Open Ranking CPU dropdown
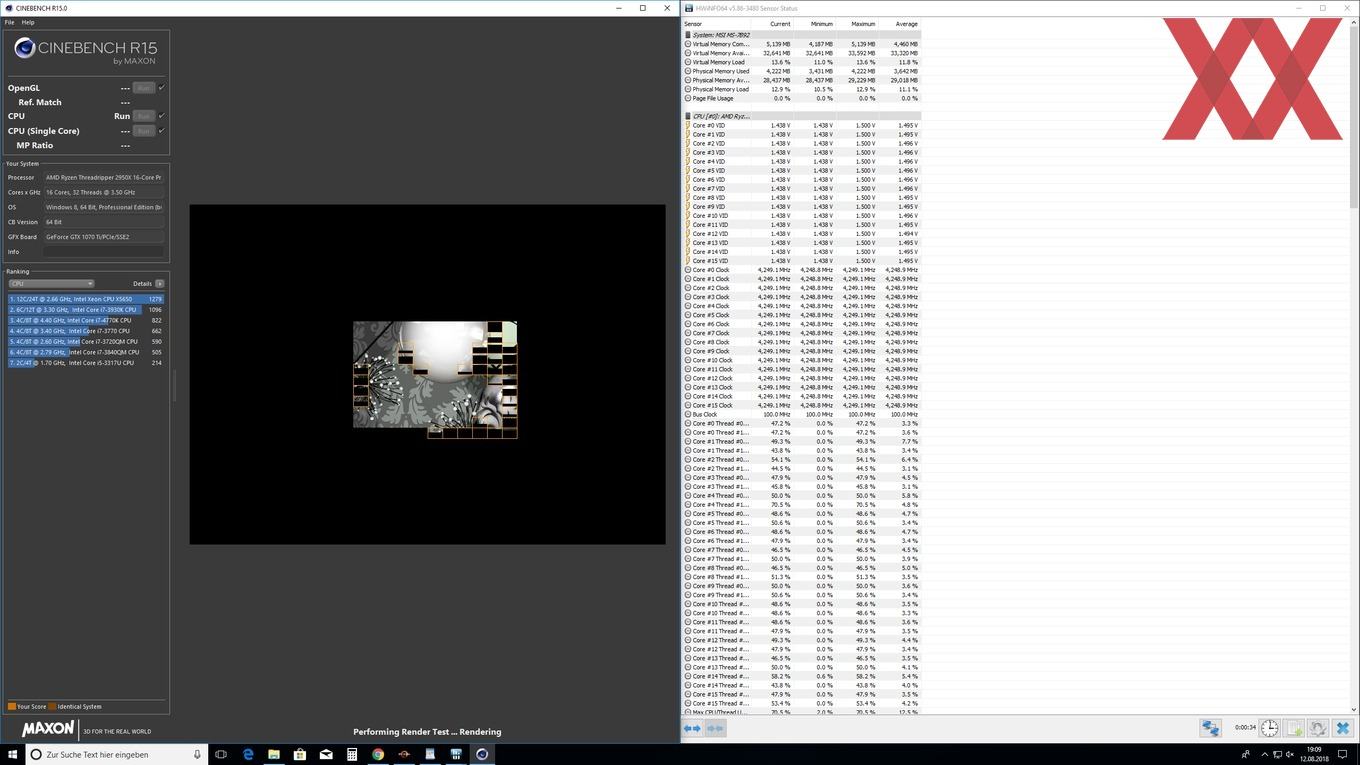This screenshot has height=765, width=1360. coord(51,284)
